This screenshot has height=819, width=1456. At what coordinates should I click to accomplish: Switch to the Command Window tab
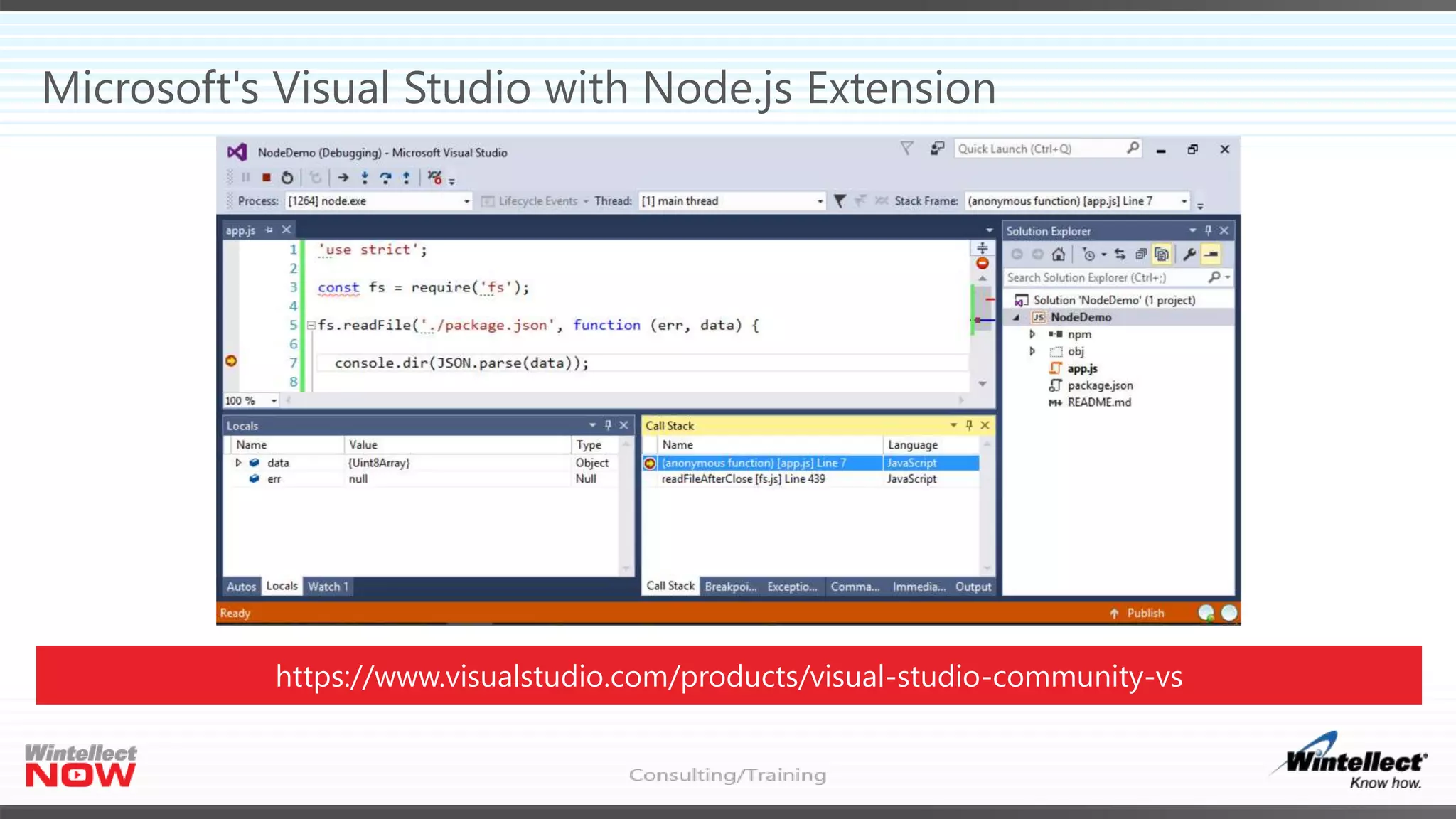[x=855, y=587]
